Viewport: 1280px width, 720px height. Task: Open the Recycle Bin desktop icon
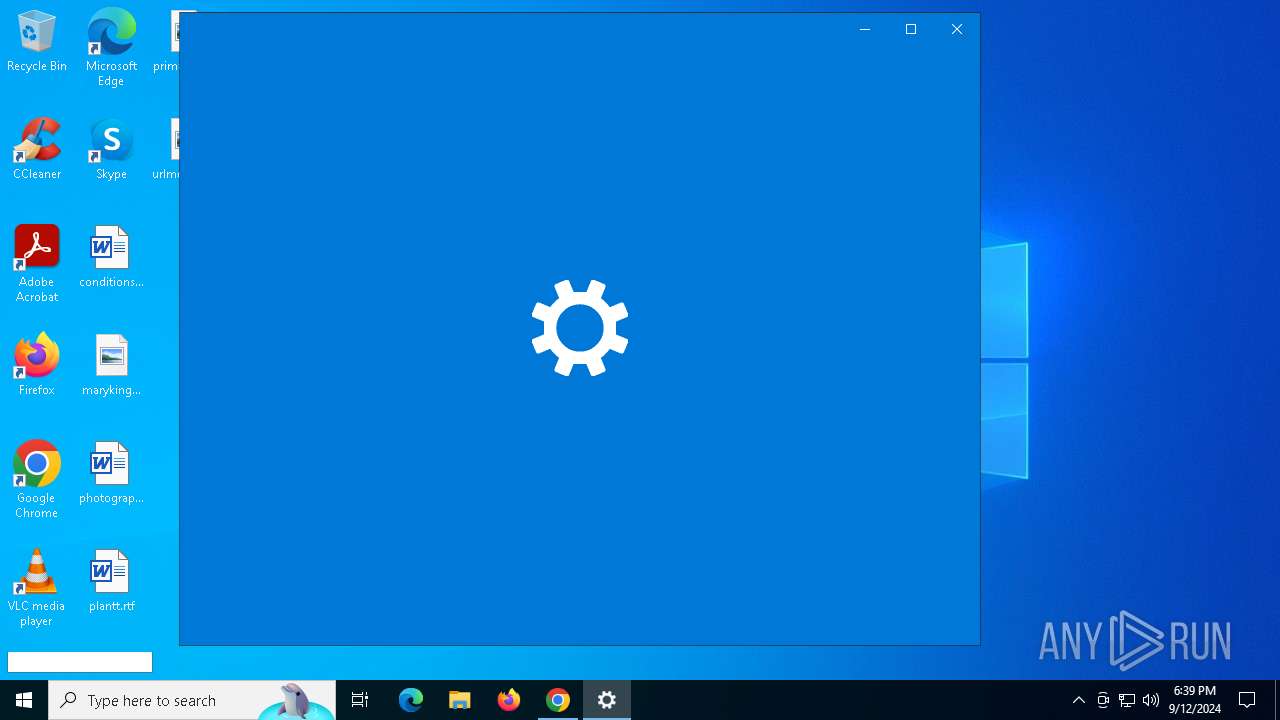(x=37, y=41)
